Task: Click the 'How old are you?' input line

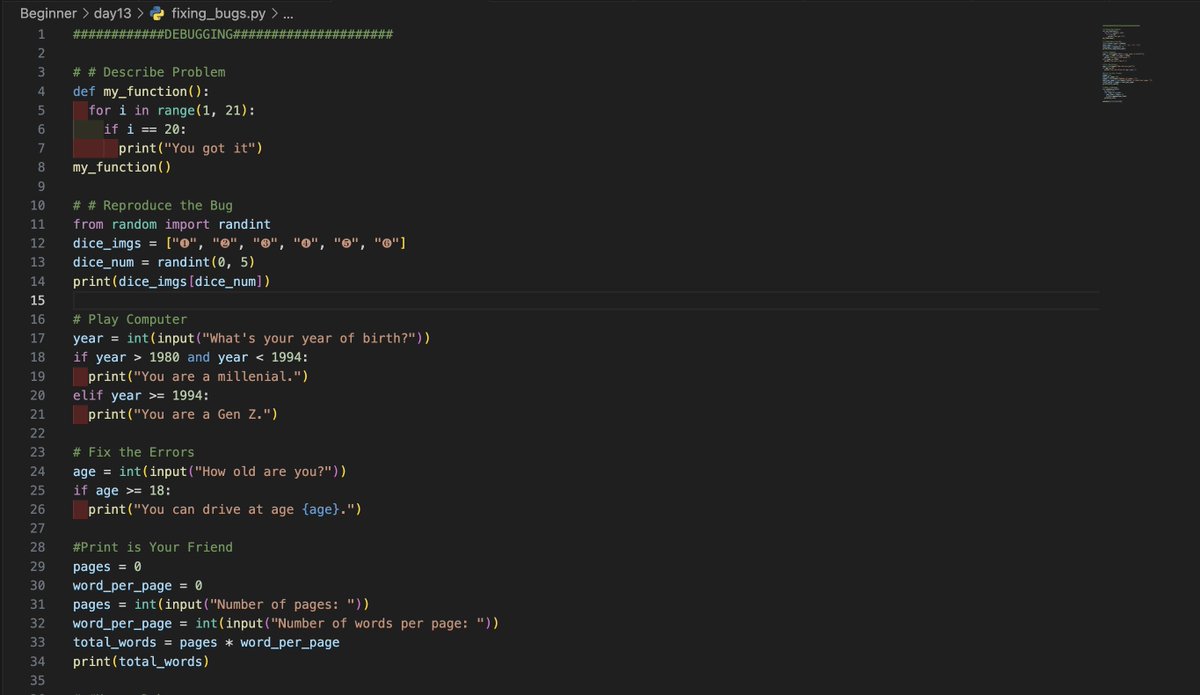Action: point(210,471)
